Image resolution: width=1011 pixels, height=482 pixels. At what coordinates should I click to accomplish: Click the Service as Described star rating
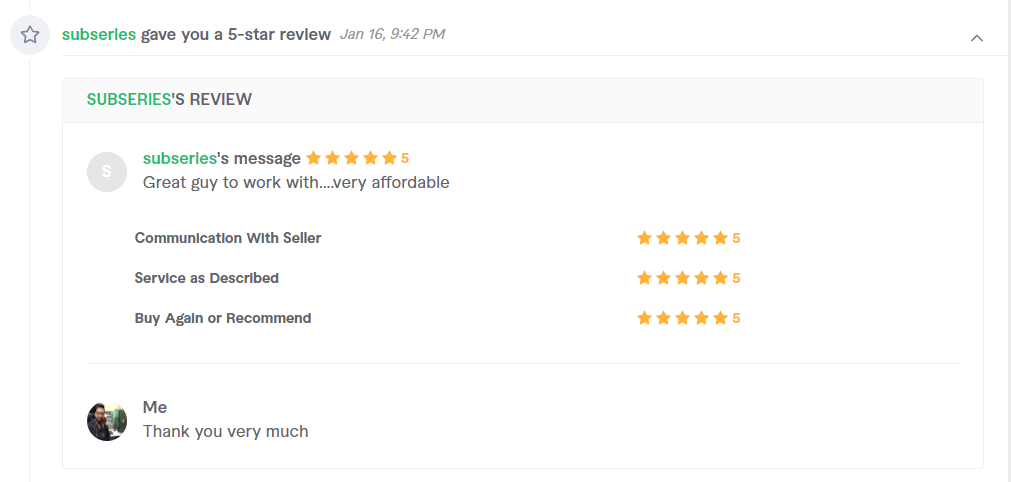pos(689,278)
